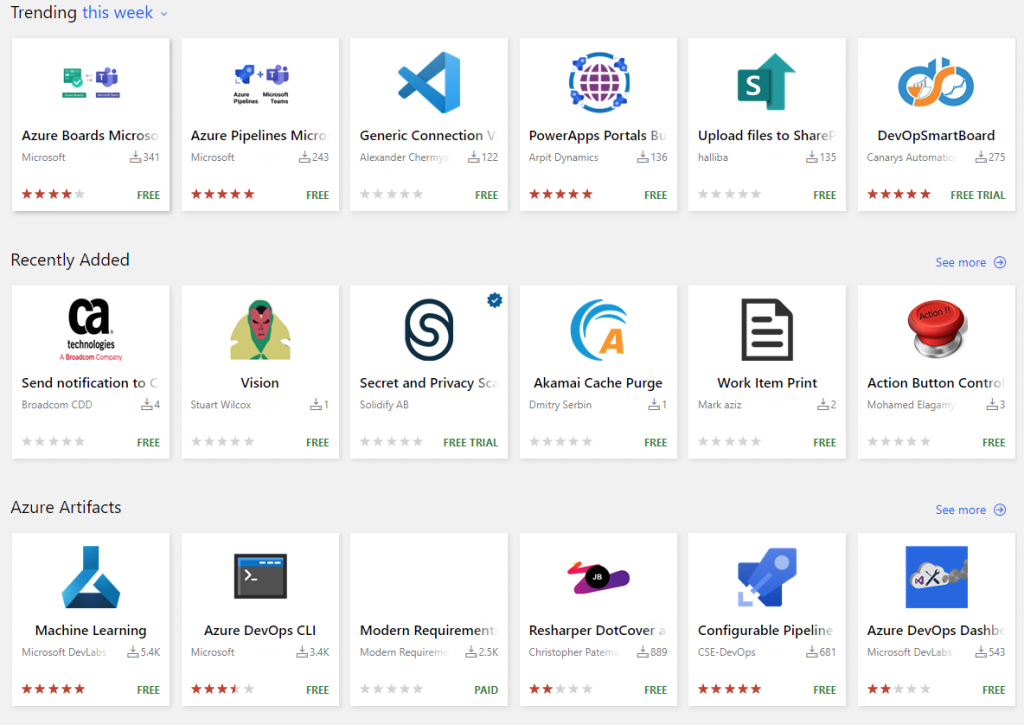This screenshot has width=1024, height=725.
Task: Click publisher name 'Solidify AB'
Action: pos(384,405)
